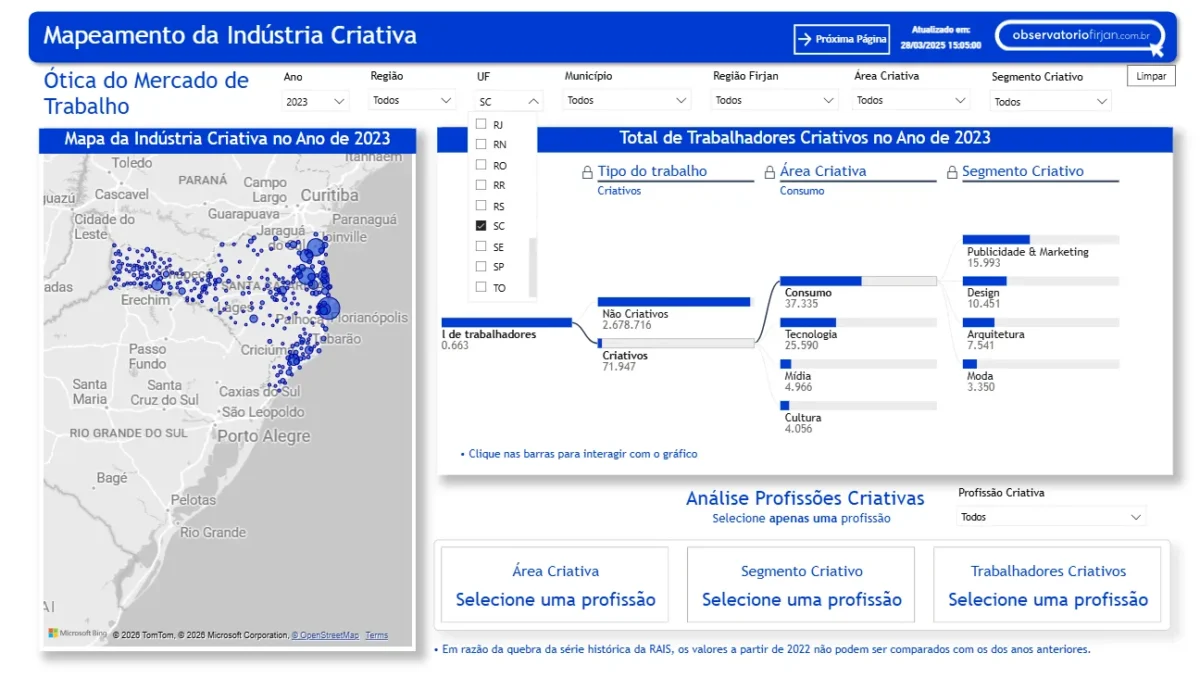Image resolution: width=1200 pixels, height=678 pixels.
Task: Open the Profissão Criativa dropdown
Action: pos(1051,517)
